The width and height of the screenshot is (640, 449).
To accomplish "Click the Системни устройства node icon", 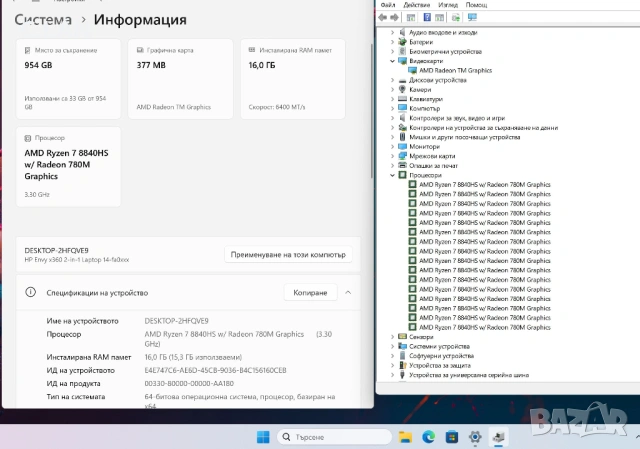I will 402,346.
